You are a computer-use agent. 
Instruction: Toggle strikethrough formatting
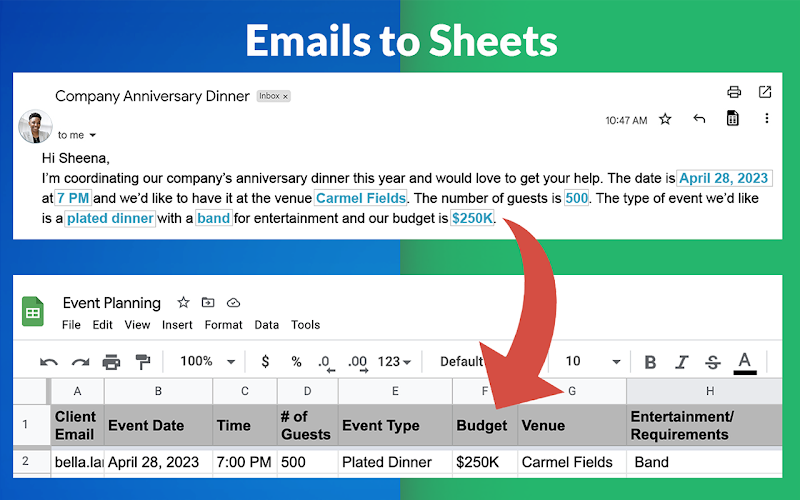713,362
